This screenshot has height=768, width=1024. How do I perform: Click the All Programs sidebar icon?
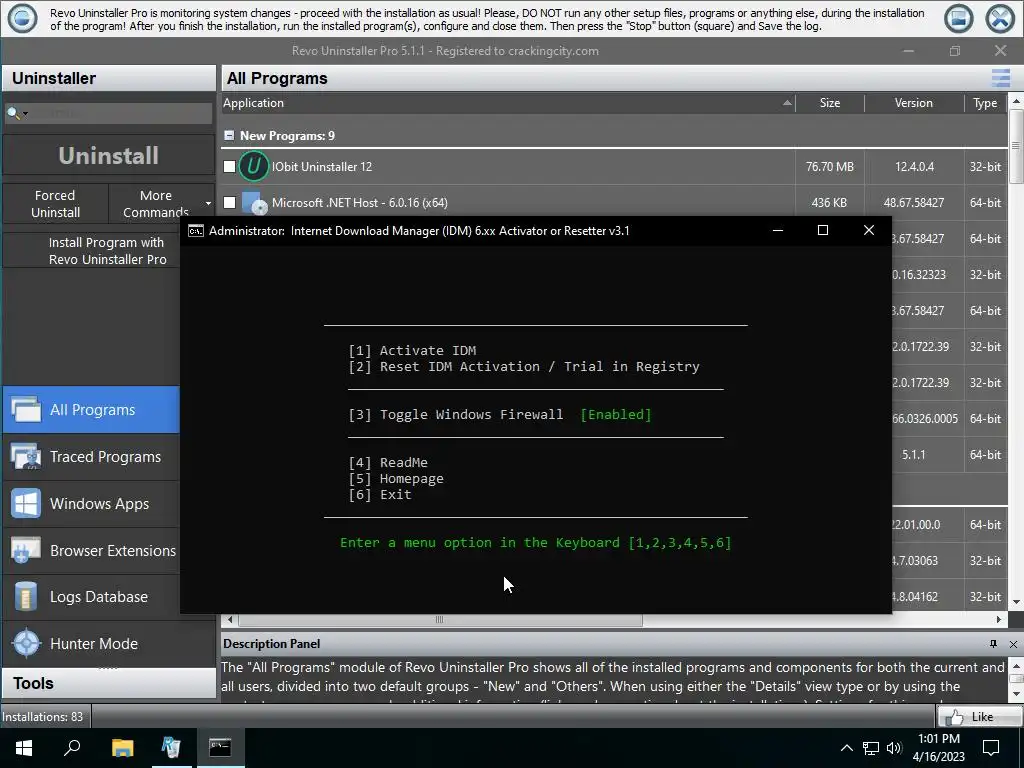pos(26,409)
